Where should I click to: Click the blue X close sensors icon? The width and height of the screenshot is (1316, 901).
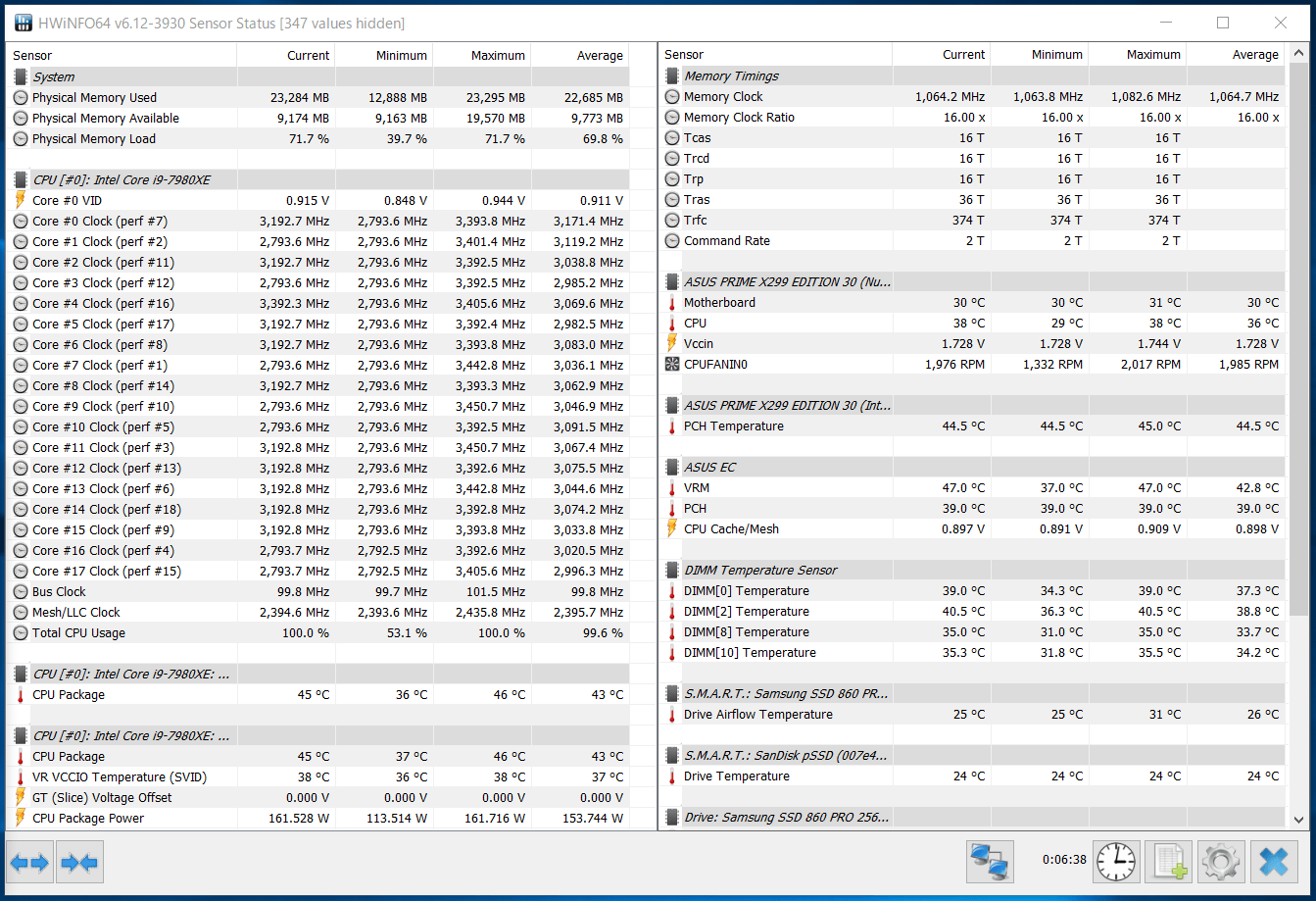tap(1274, 863)
